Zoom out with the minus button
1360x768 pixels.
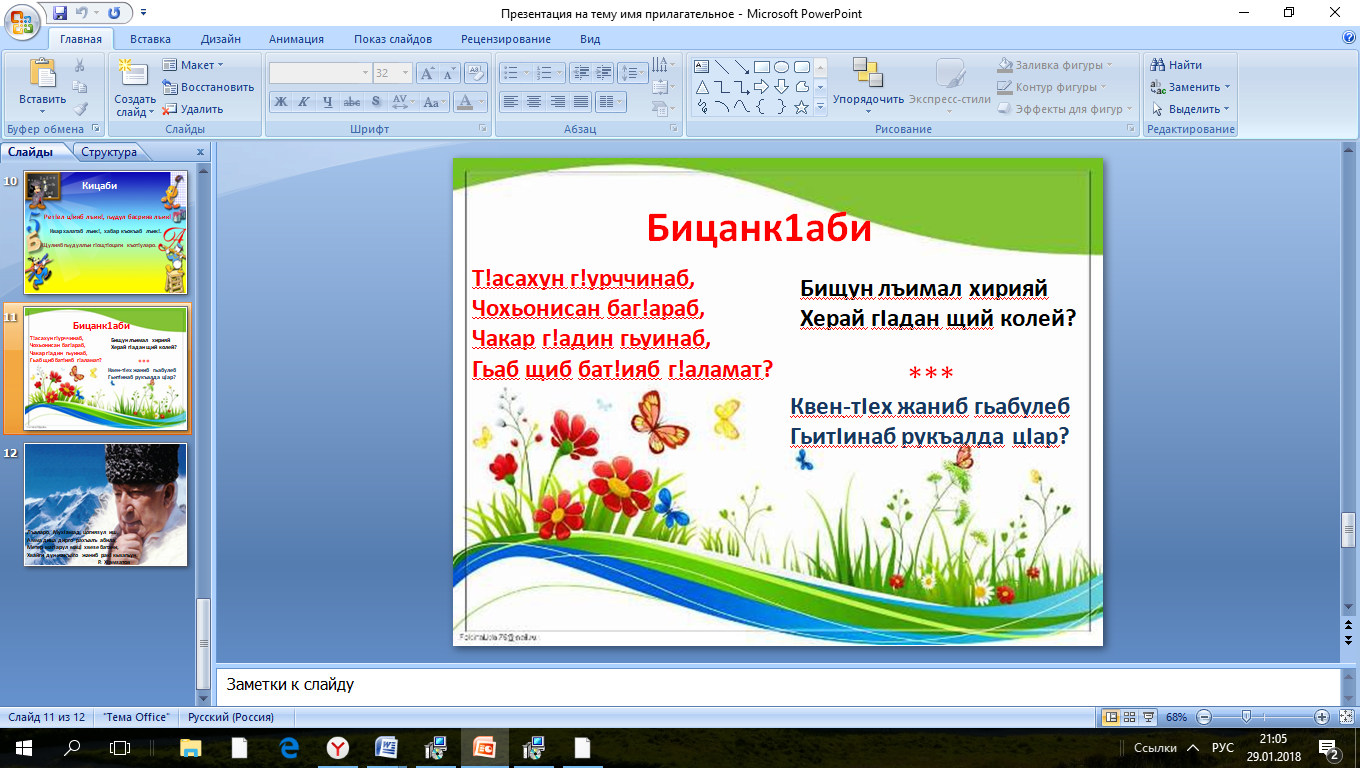[x=1203, y=717]
